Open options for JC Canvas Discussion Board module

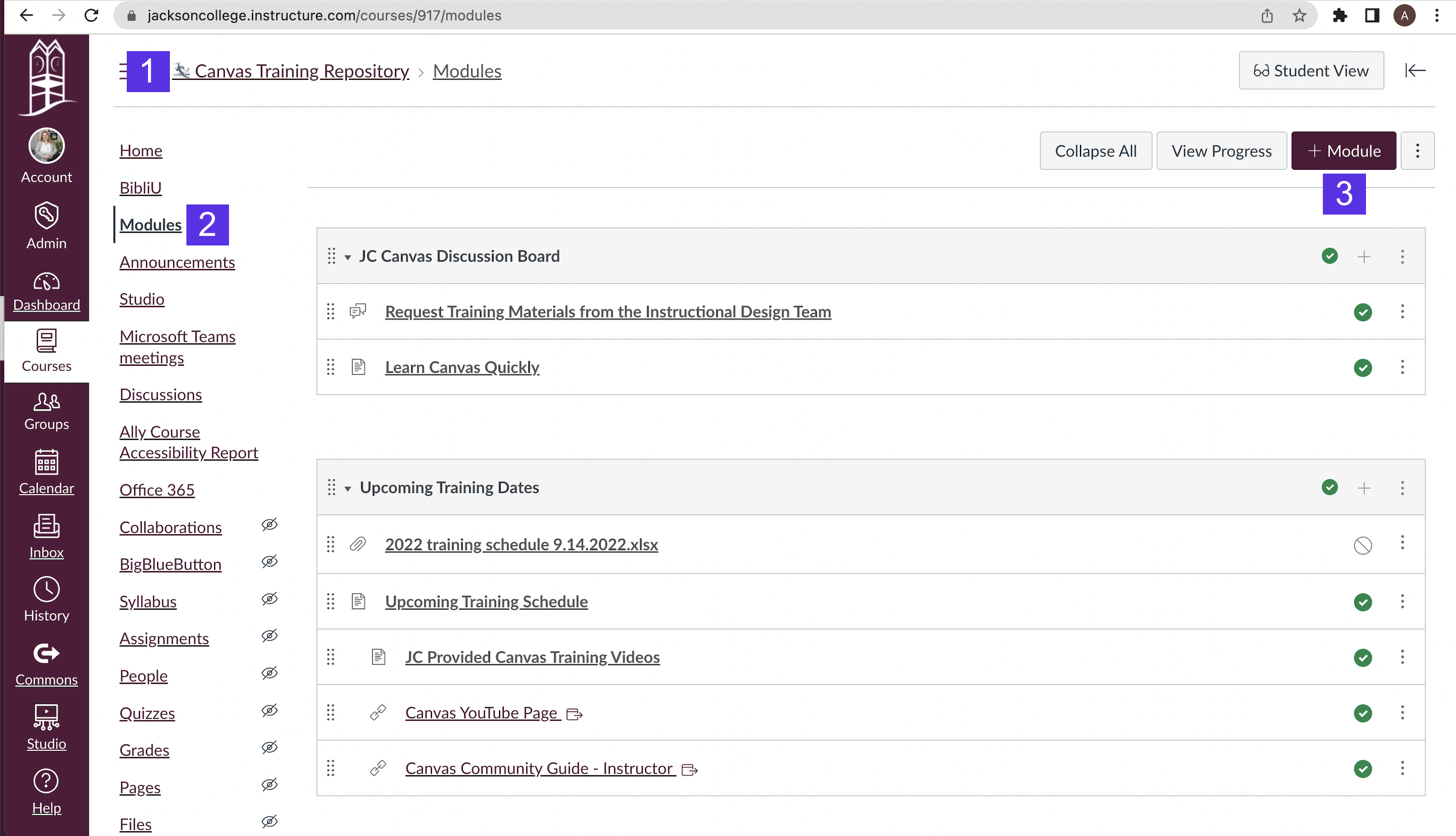tap(1403, 257)
